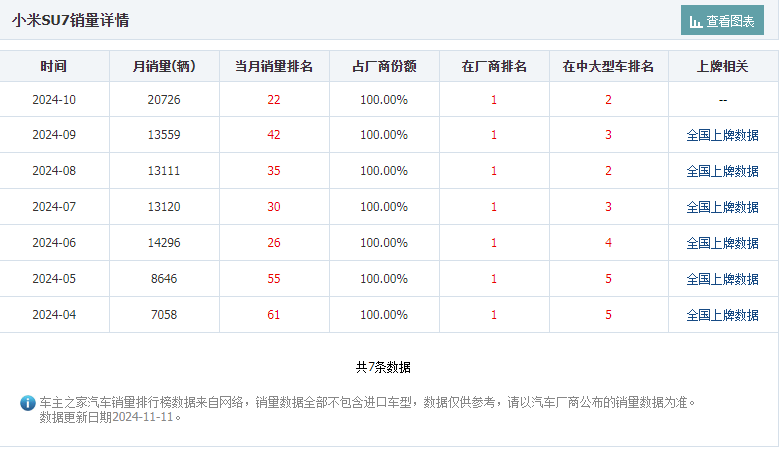This screenshot has width=781, height=450.
Task: Click the 共7条数据 record count text
Action: click(384, 367)
